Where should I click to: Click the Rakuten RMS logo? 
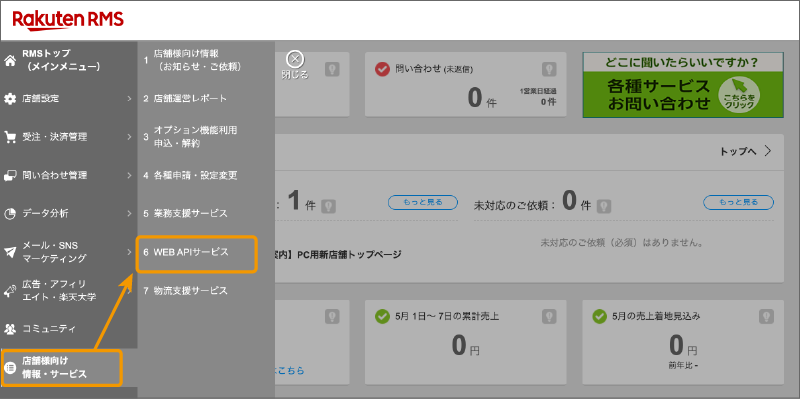(68, 20)
